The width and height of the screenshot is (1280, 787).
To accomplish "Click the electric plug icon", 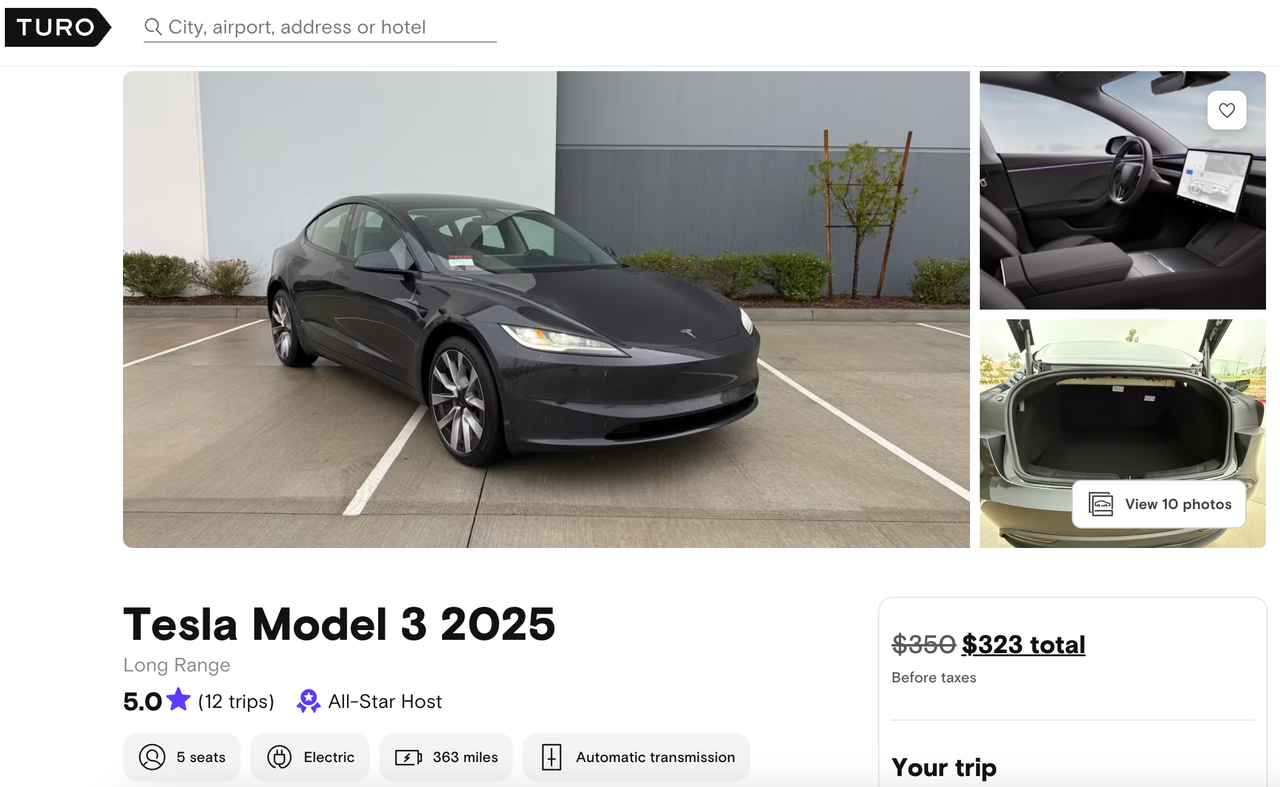I will (279, 757).
